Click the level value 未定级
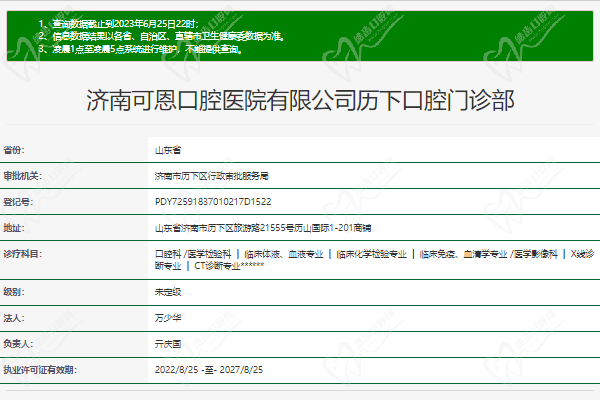Image resolution: width=600 pixels, height=400 pixels. coord(168,292)
